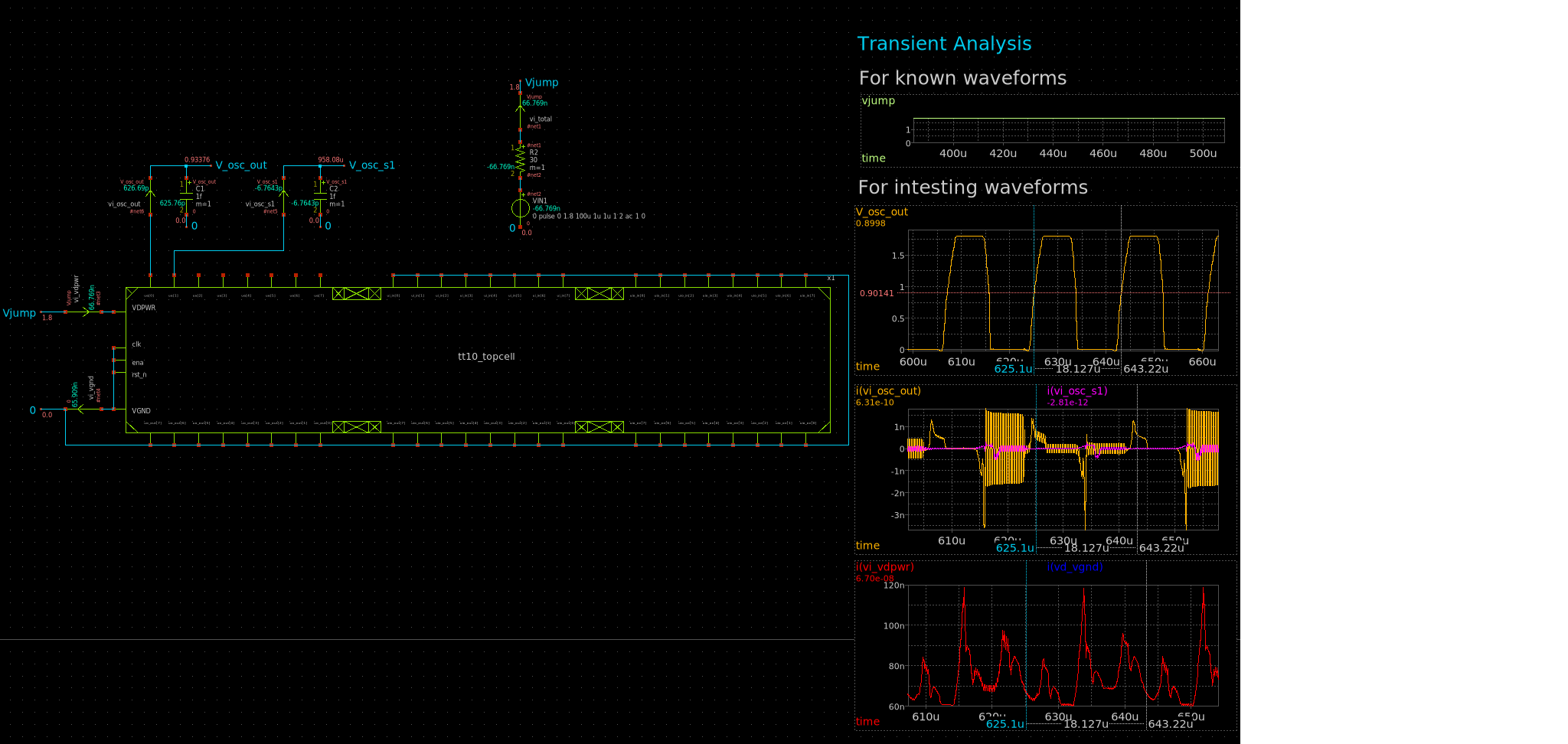The width and height of the screenshot is (1568, 744).
Task: Select the Vjump label feeding VDPWR
Action: click(19, 312)
